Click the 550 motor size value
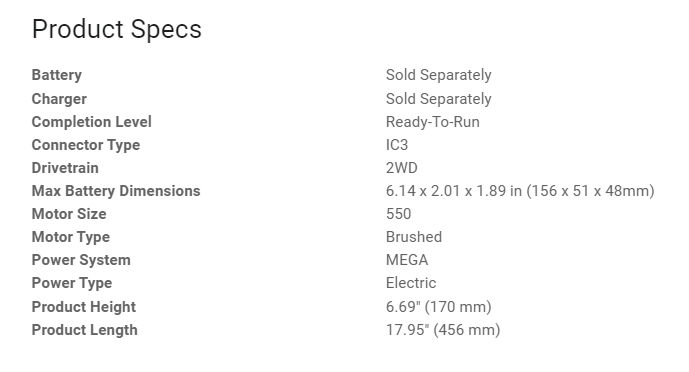 coord(399,214)
